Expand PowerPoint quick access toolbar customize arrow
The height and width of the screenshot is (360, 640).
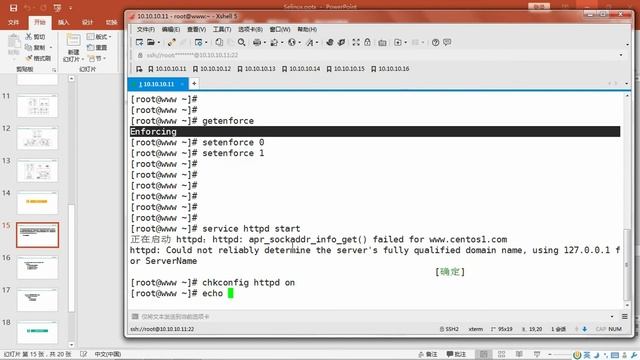tap(70, 8)
